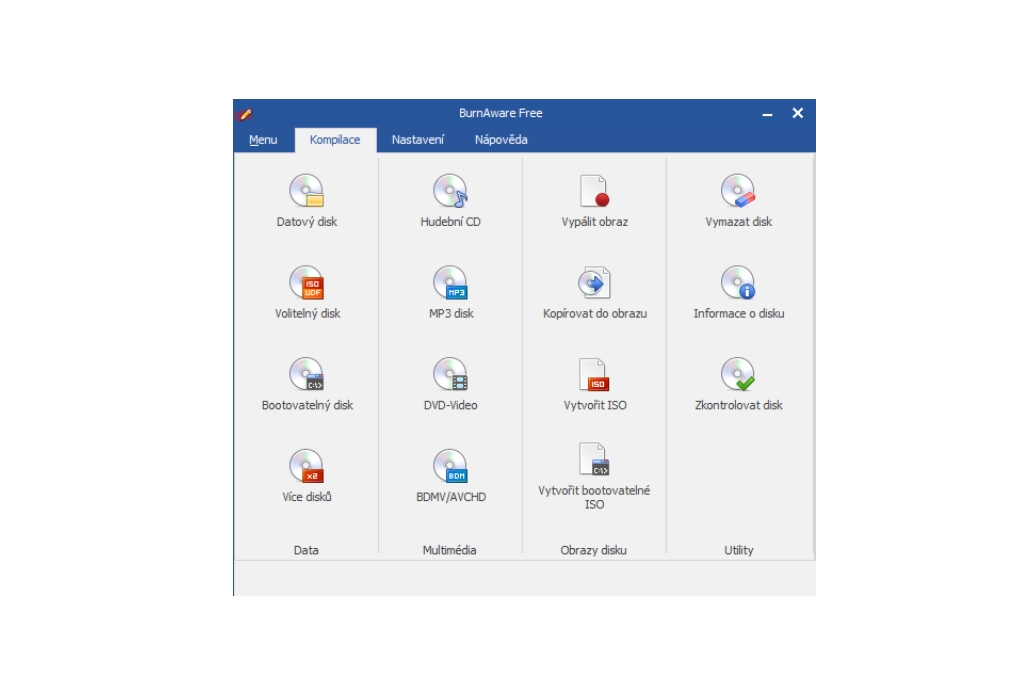Open the Datový disk tool
Screen dimensions: 1024x700
click(x=306, y=201)
